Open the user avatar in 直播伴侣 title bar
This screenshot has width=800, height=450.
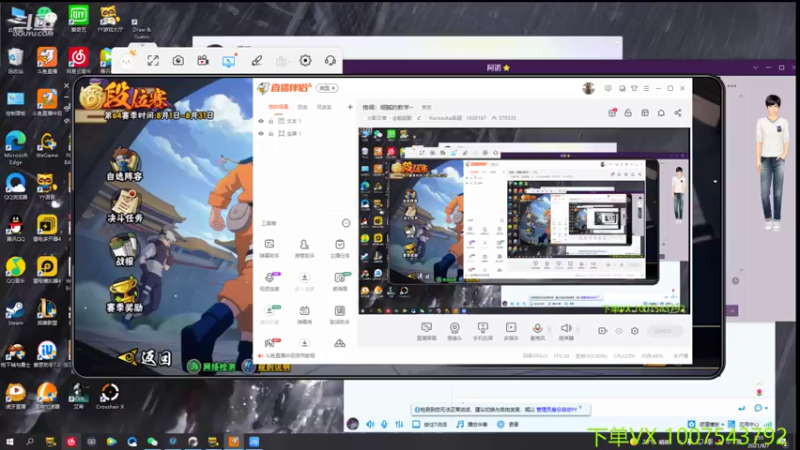(589, 88)
